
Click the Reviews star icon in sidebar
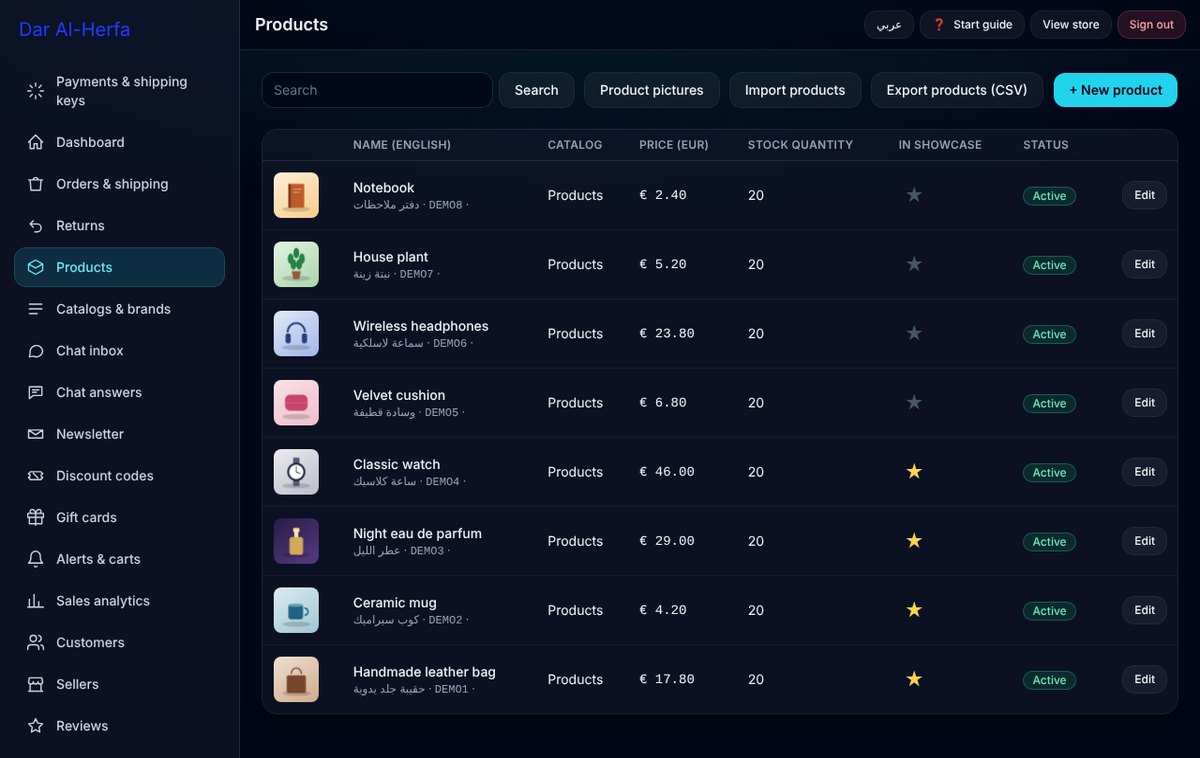(36, 726)
